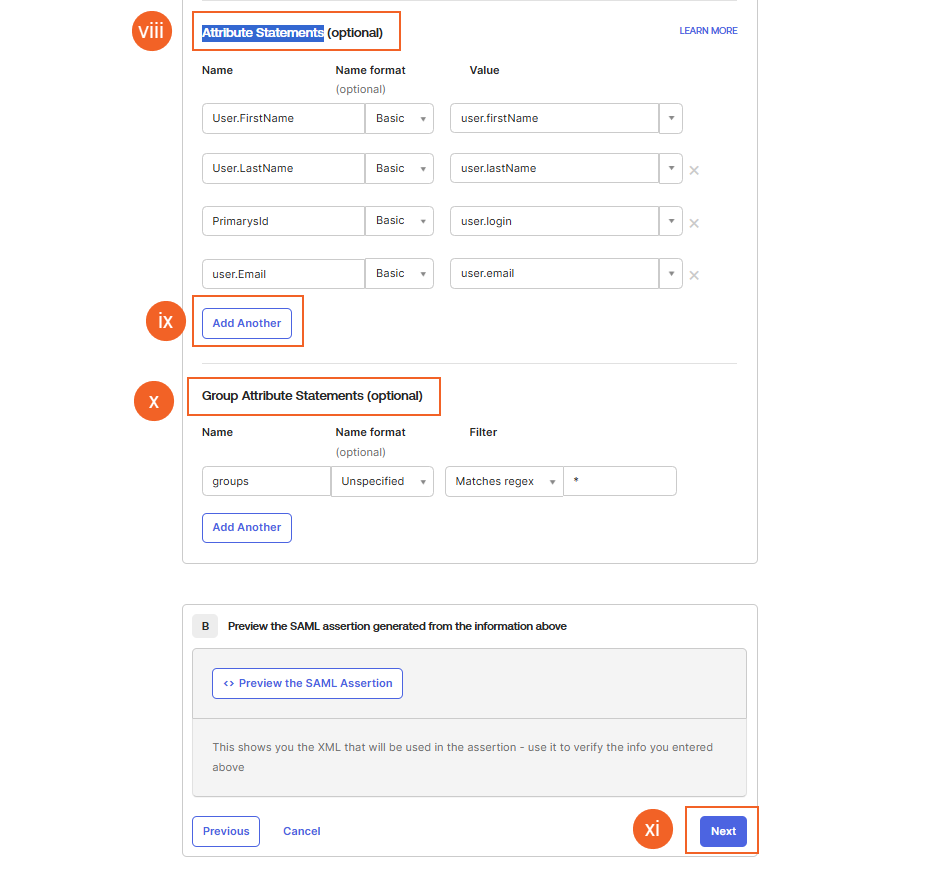This screenshot has width=930, height=892.
Task: Open Name format dropdown for User.FirstName
Action: coord(399,118)
